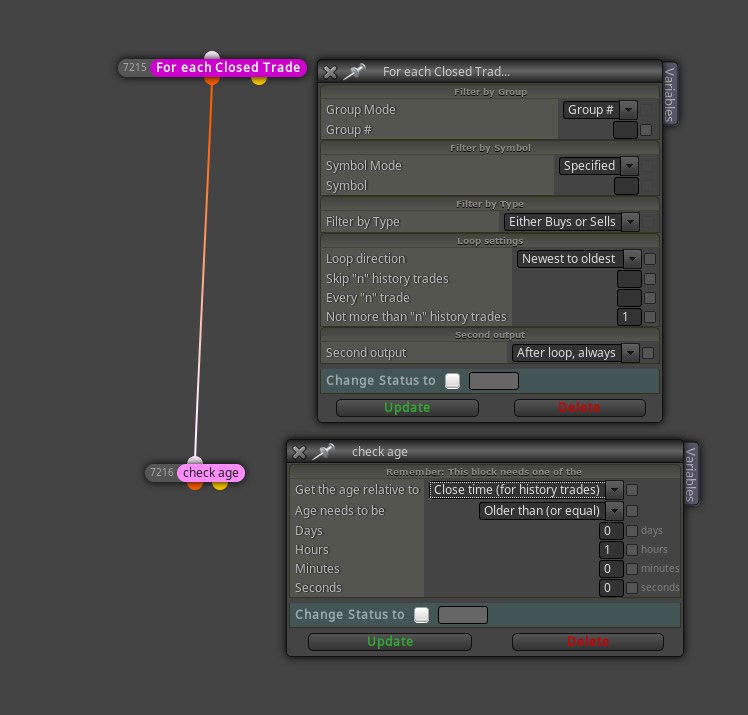This screenshot has width=748, height=715.
Task: Click top input connector of block 7215
Action: click(x=212, y=55)
